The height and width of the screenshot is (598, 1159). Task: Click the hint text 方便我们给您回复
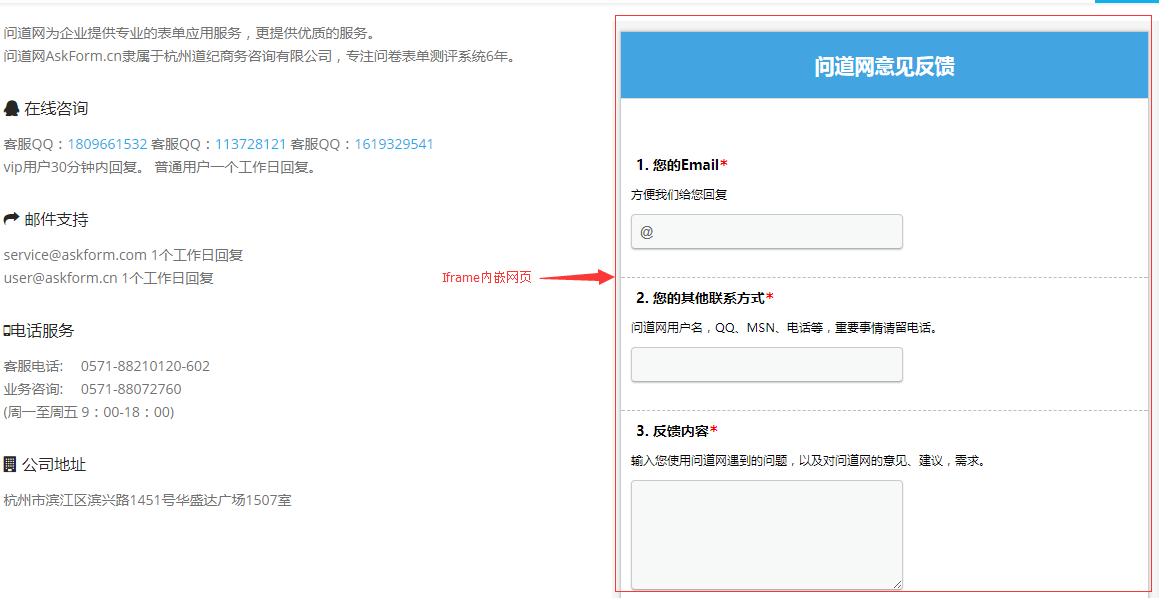click(x=679, y=195)
